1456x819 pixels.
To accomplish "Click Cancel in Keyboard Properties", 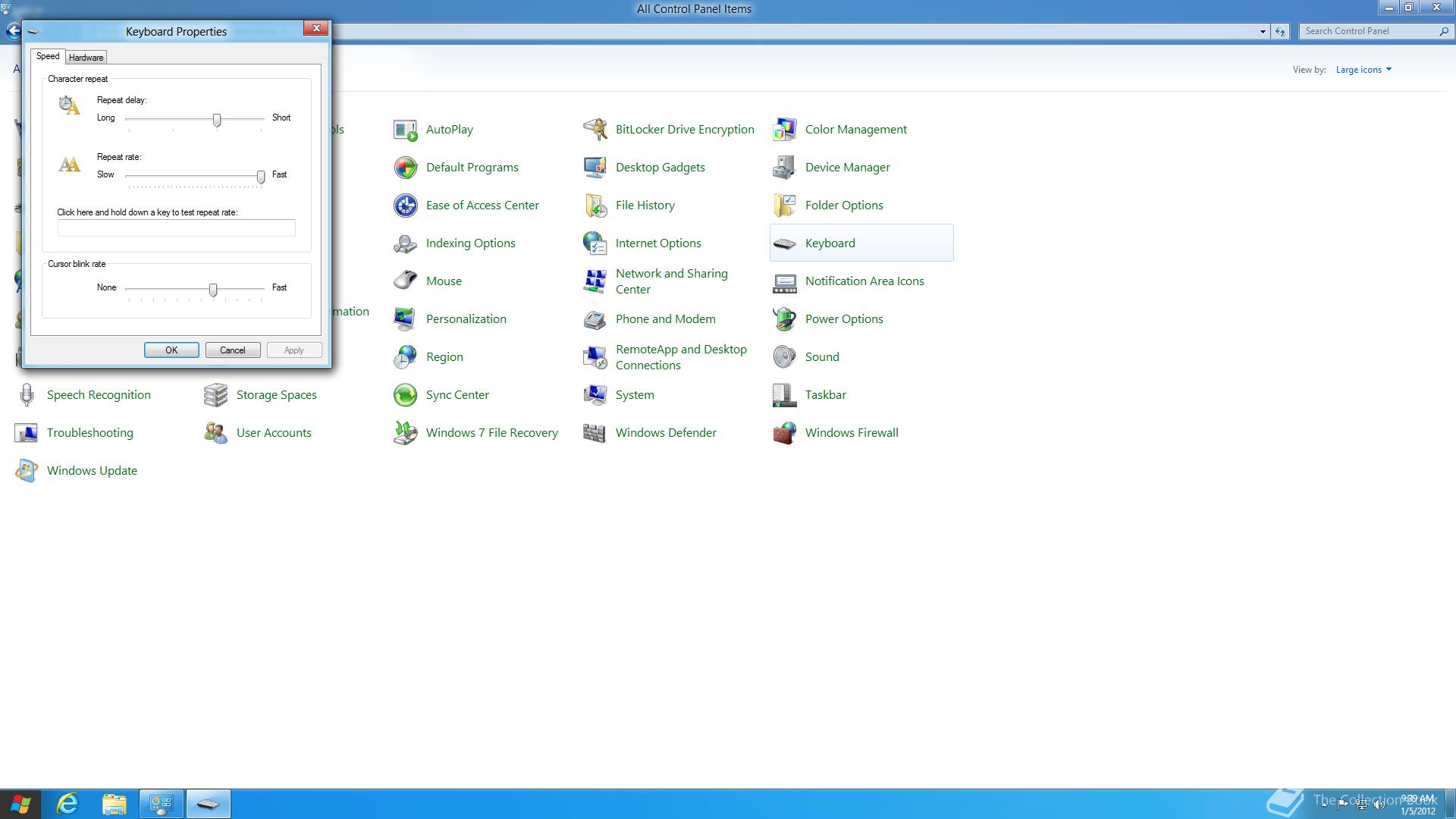I will (233, 350).
